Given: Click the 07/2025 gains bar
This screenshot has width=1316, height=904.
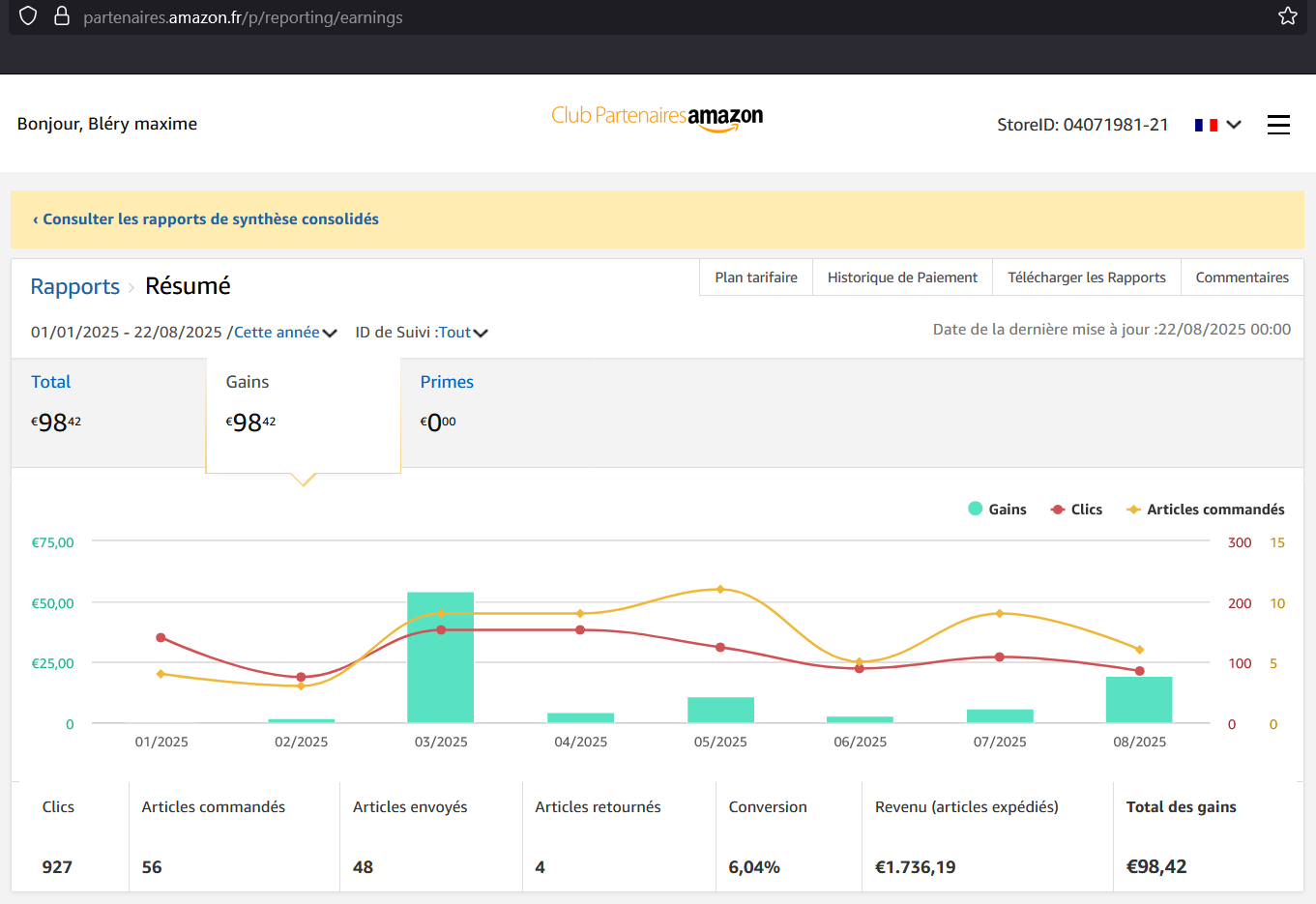Looking at the screenshot, I should point(1000,716).
